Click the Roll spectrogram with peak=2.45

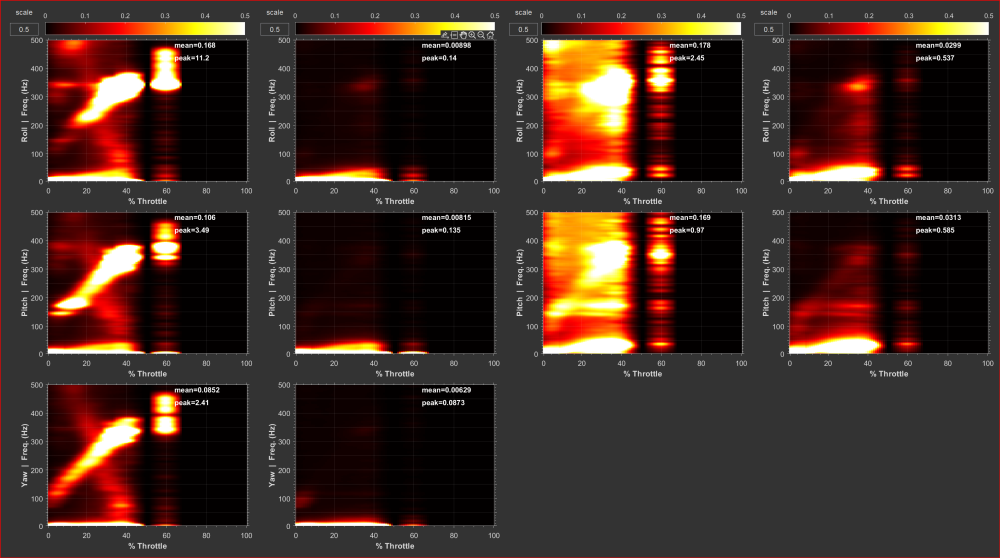(641, 110)
